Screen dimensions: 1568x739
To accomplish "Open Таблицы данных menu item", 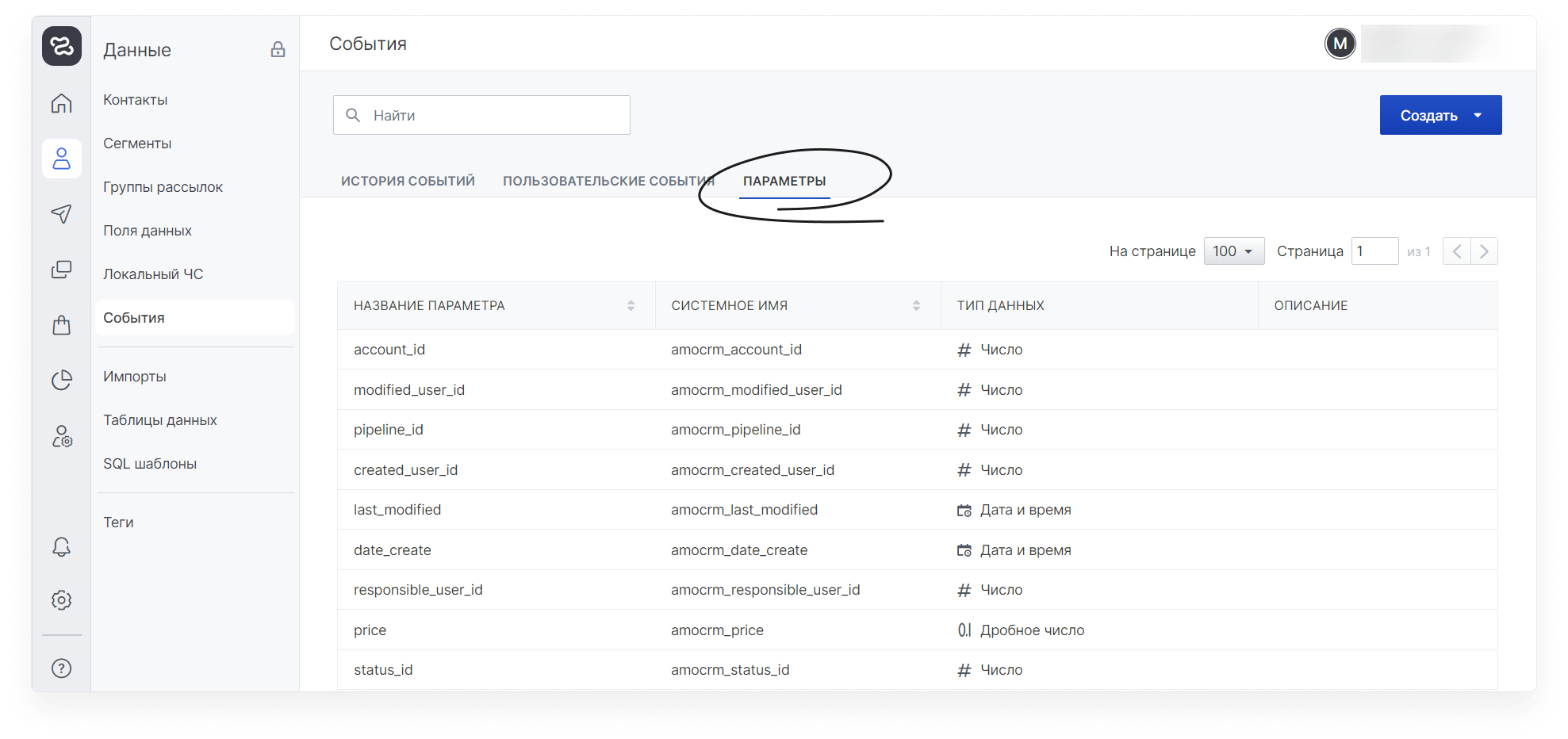I will 159,420.
